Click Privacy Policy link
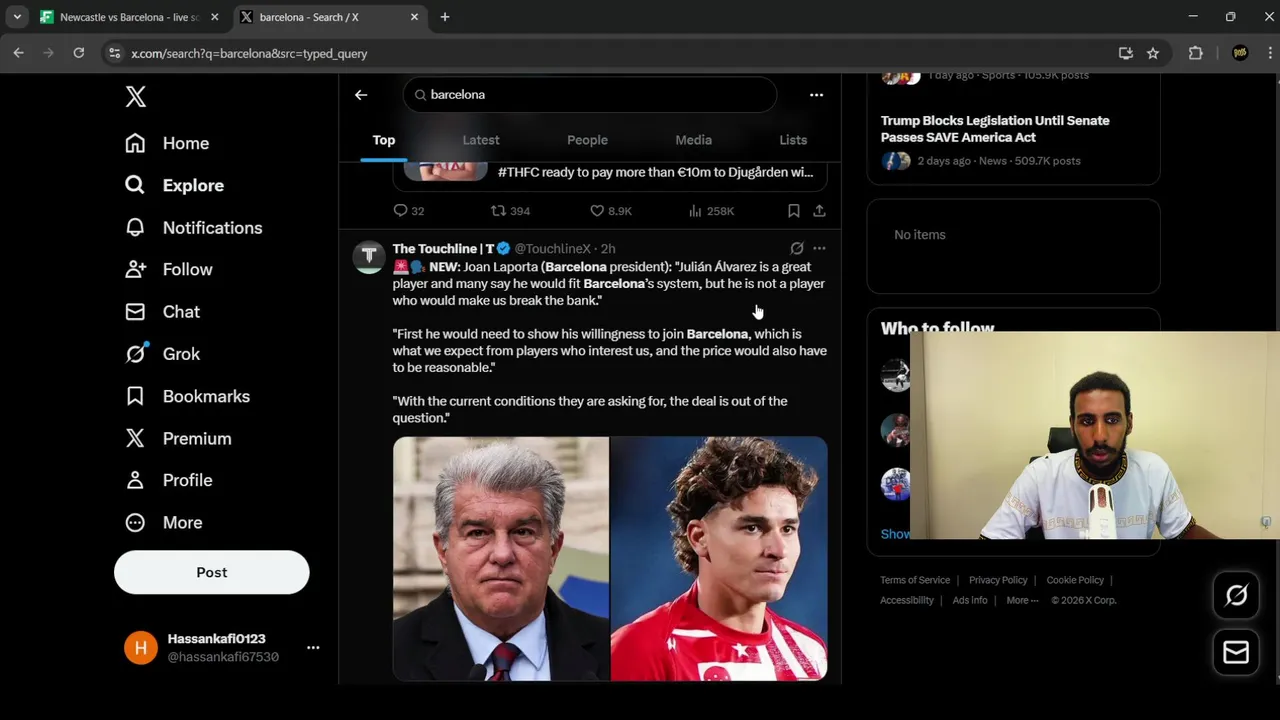The image size is (1280, 720). pyautogui.click(x=998, y=580)
